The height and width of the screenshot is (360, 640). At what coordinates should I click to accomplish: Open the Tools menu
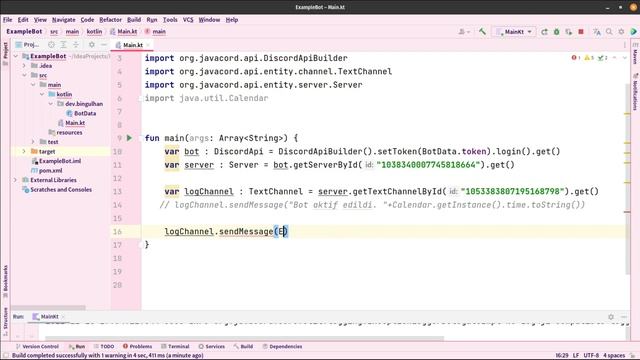tap(170, 20)
